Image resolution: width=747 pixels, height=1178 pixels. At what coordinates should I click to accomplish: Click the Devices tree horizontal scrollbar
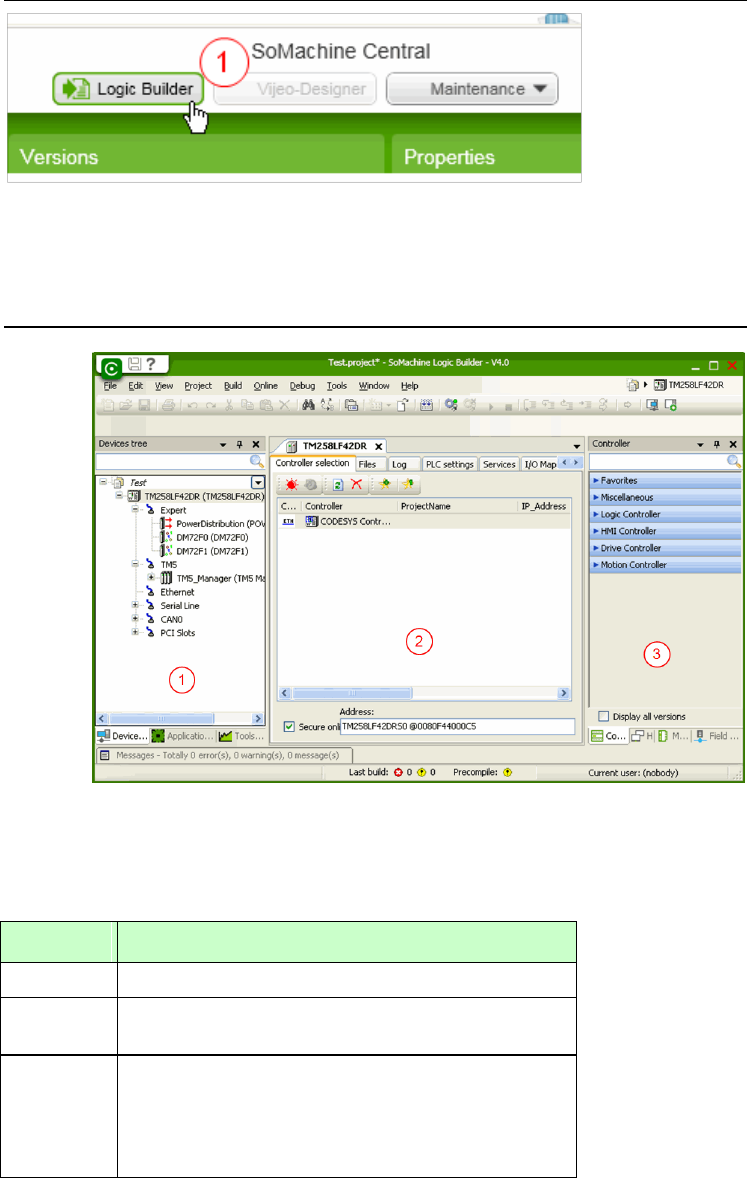[x=180, y=718]
